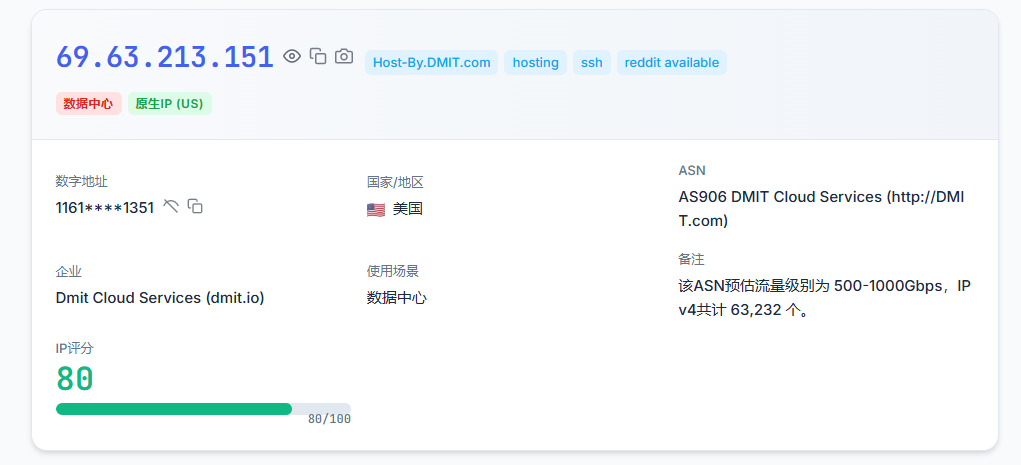This screenshot has width=1021, height=465.
Task: Select the reddit available tag
Action: click(671, 63)
